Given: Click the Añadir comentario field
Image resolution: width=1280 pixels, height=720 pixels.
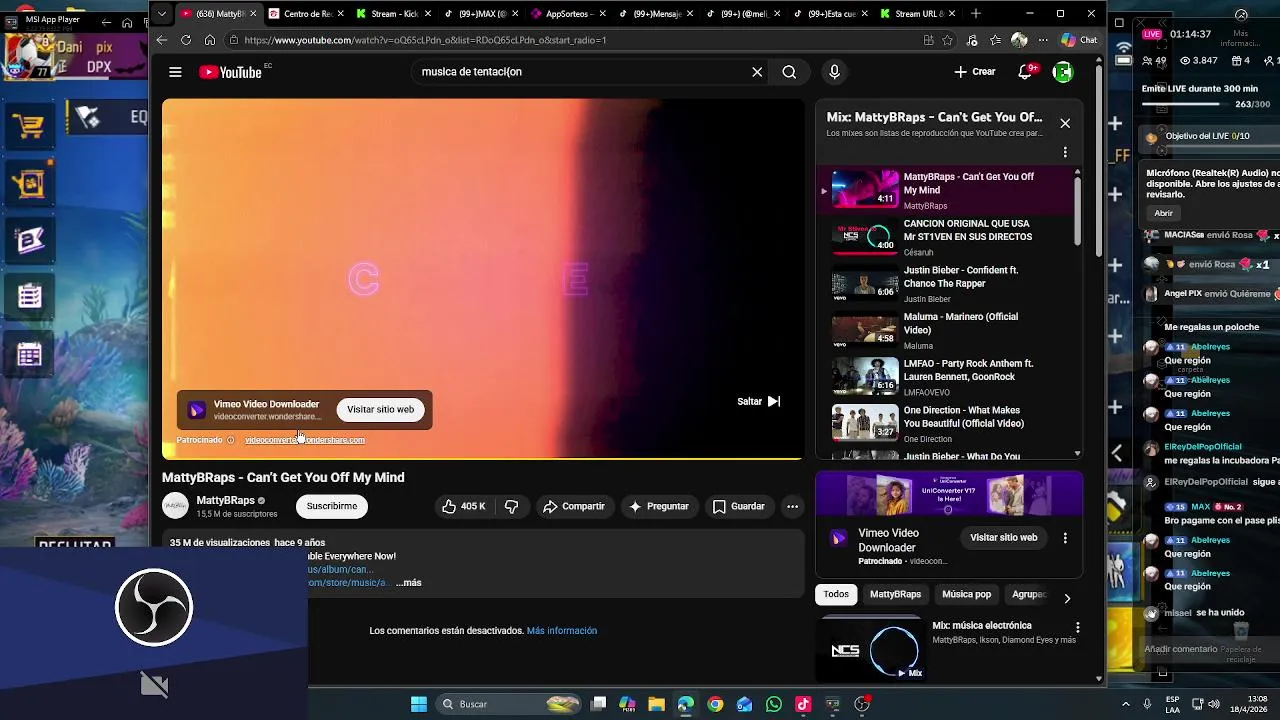Looking at the screenshot, I should [x=1181, y=649].
